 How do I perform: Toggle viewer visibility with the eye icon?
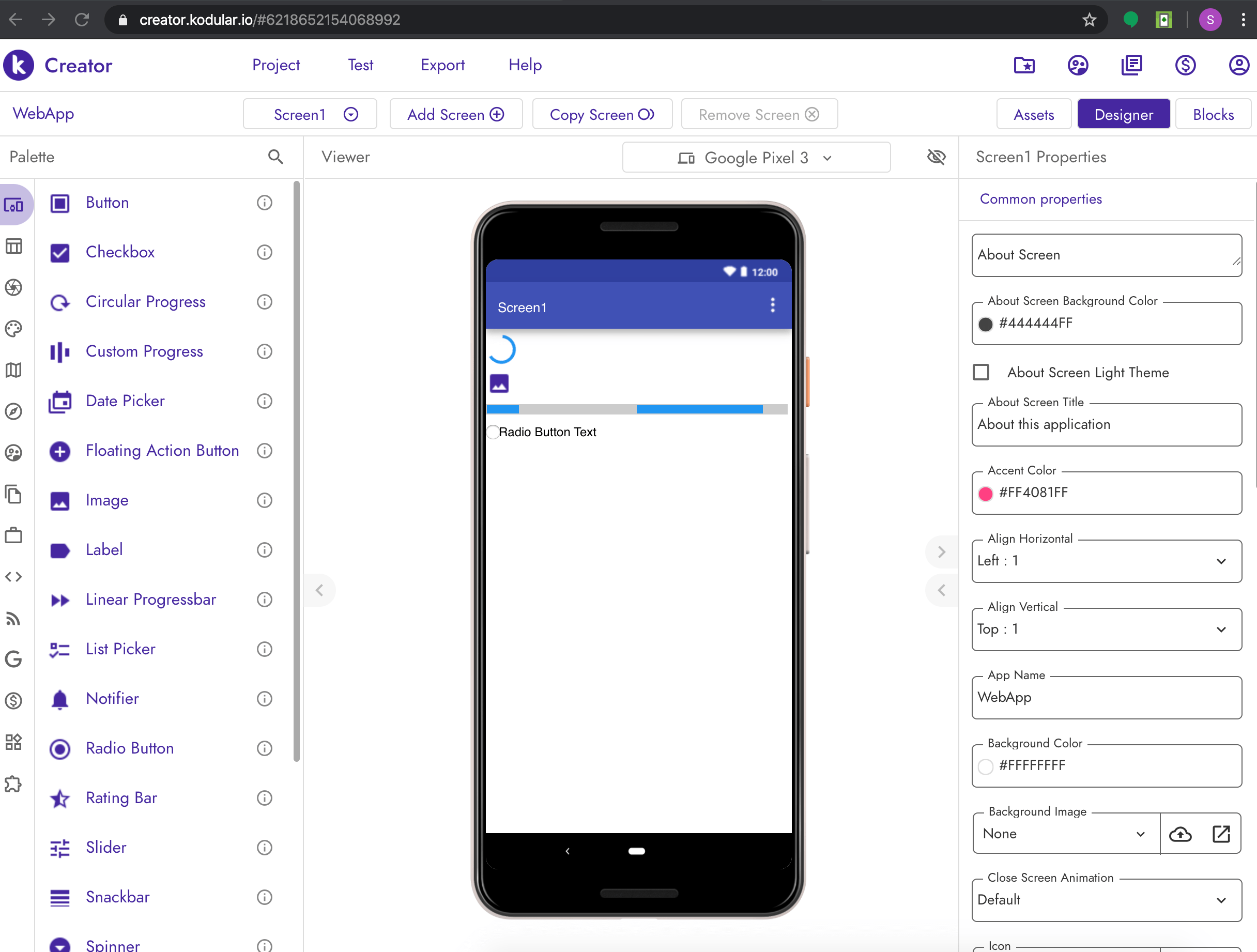(936, 157)
